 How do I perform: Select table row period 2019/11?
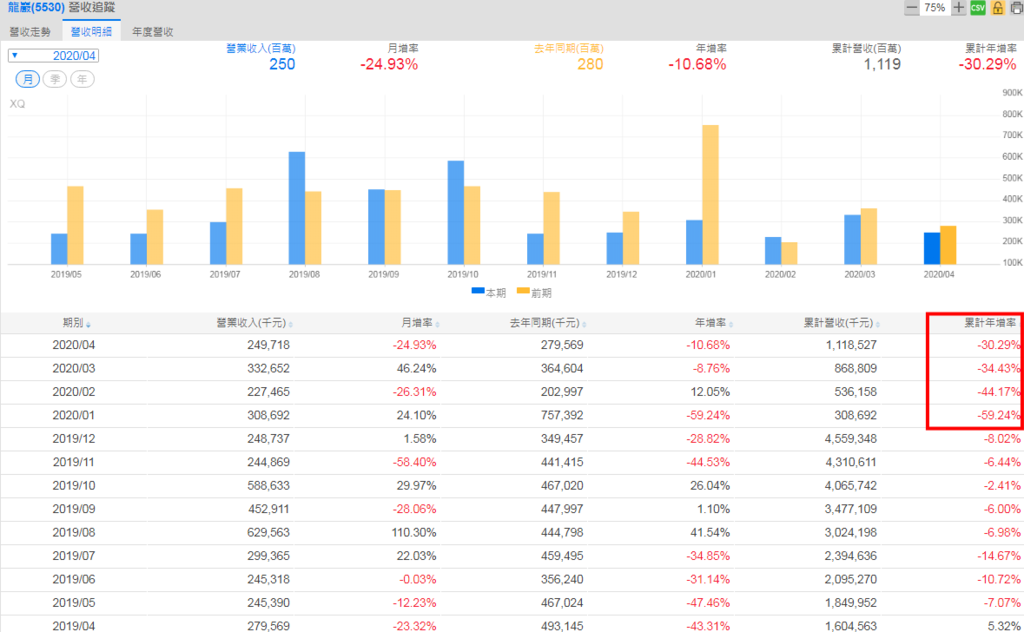point(74,462)
